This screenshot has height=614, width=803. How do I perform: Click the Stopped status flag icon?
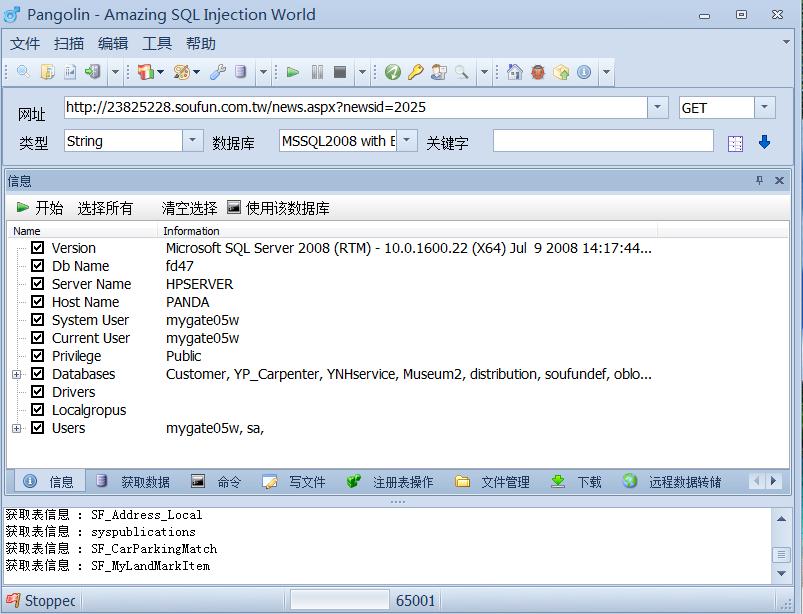pos(13,600)
